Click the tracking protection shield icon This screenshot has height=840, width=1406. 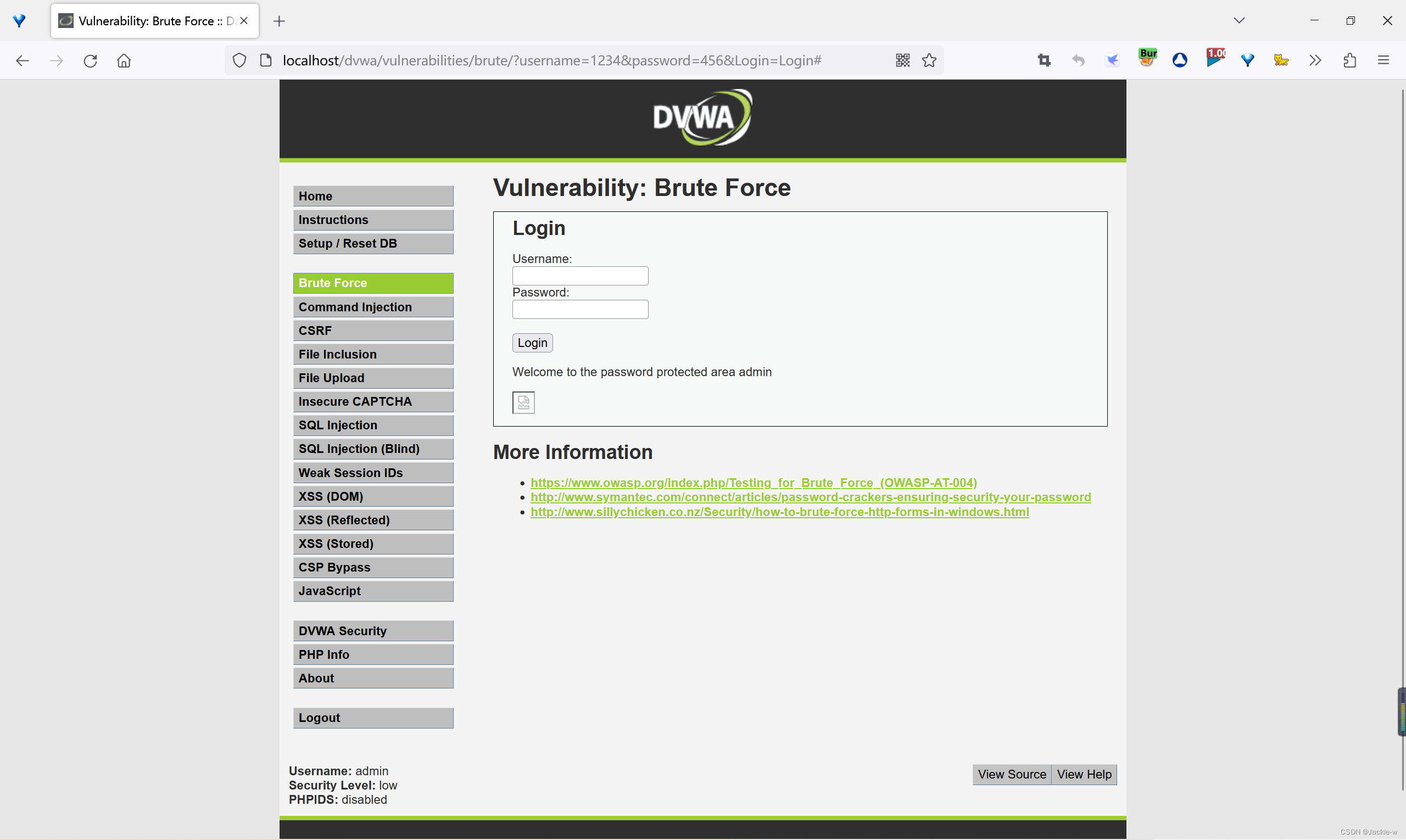(239, 60)
